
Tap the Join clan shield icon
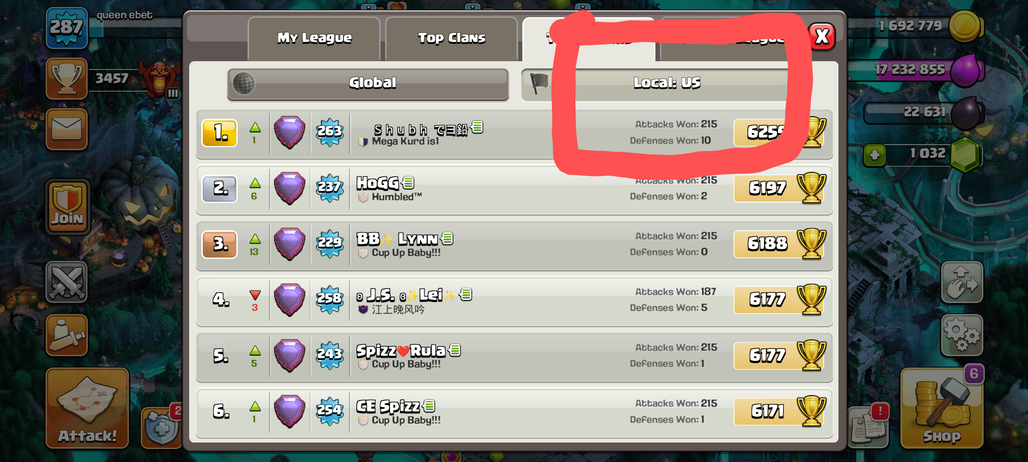point(68,206)
